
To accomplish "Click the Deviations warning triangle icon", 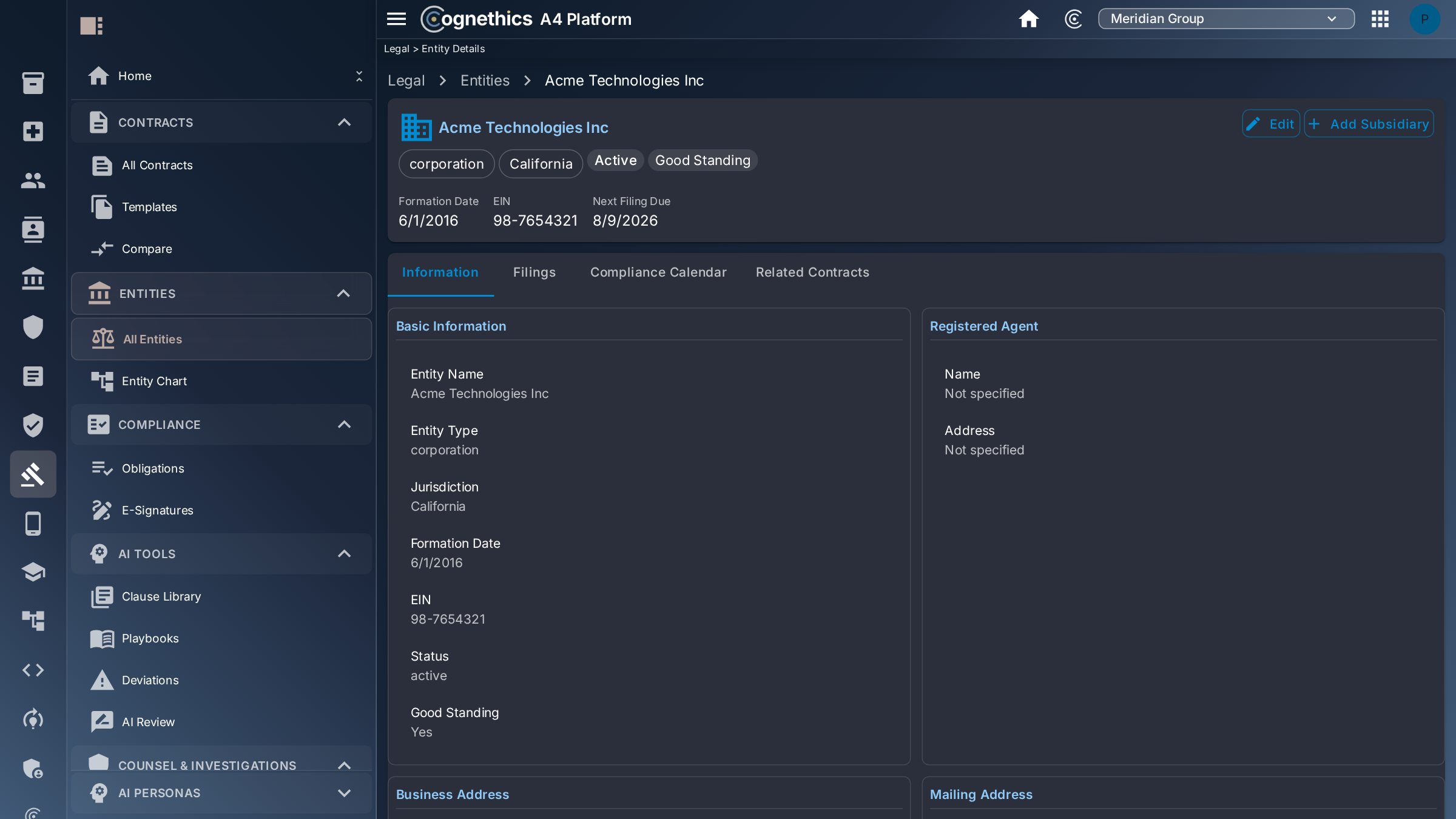I will tap(102, 680).
